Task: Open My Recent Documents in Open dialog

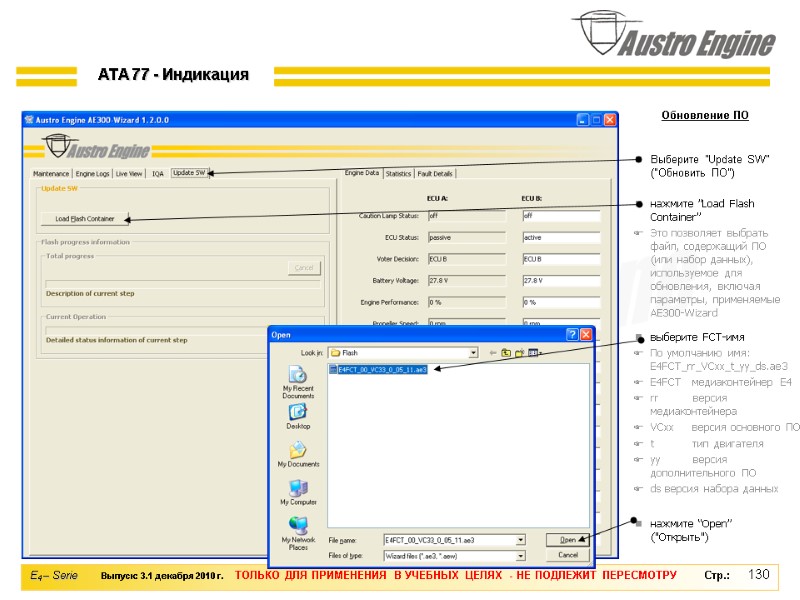Action: point(298,382)
